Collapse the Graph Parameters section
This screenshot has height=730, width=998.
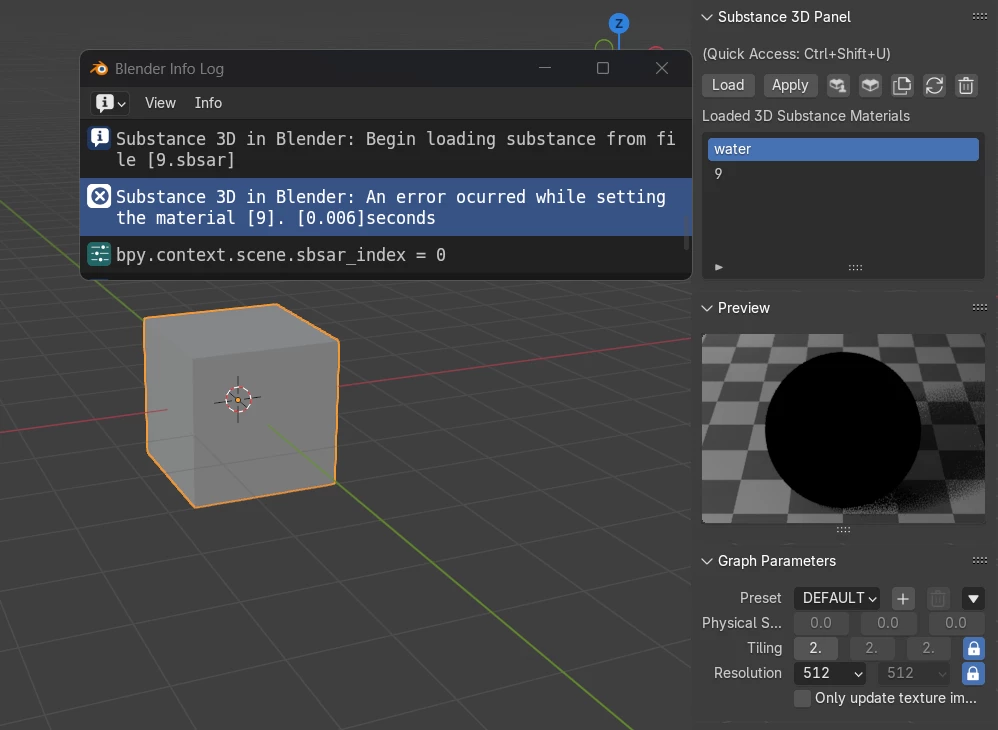(706, 561)
